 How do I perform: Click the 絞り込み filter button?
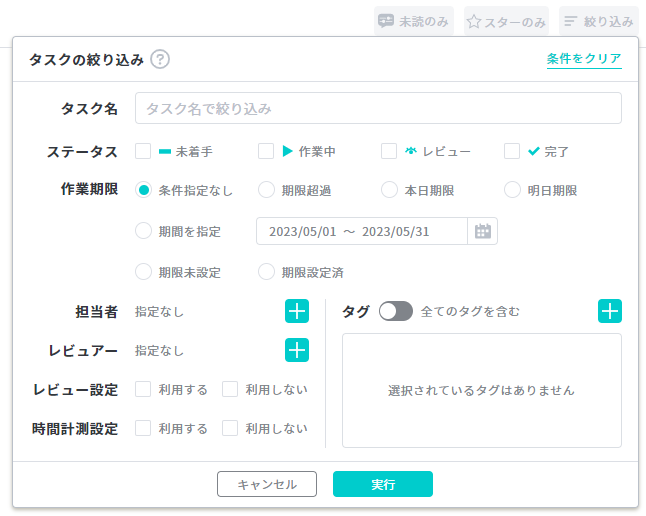tap(599, 21)
